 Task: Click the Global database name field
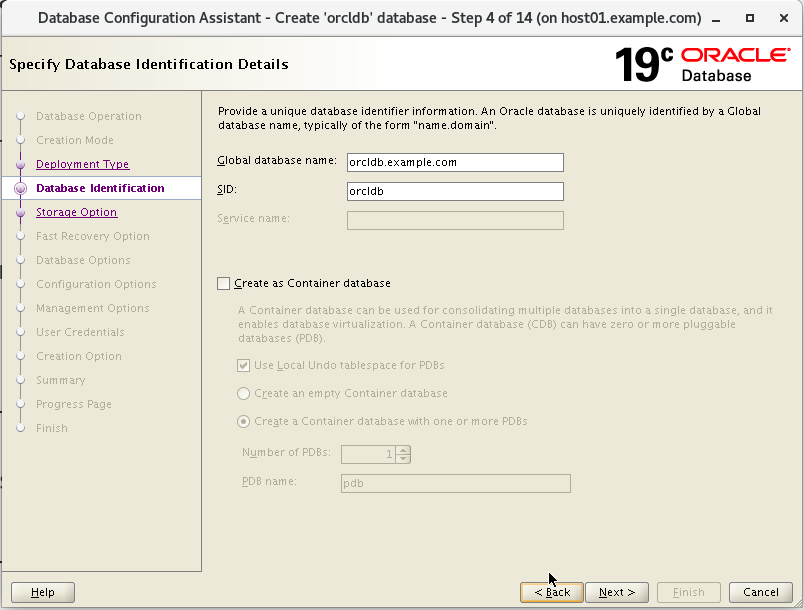pos(455,162)
